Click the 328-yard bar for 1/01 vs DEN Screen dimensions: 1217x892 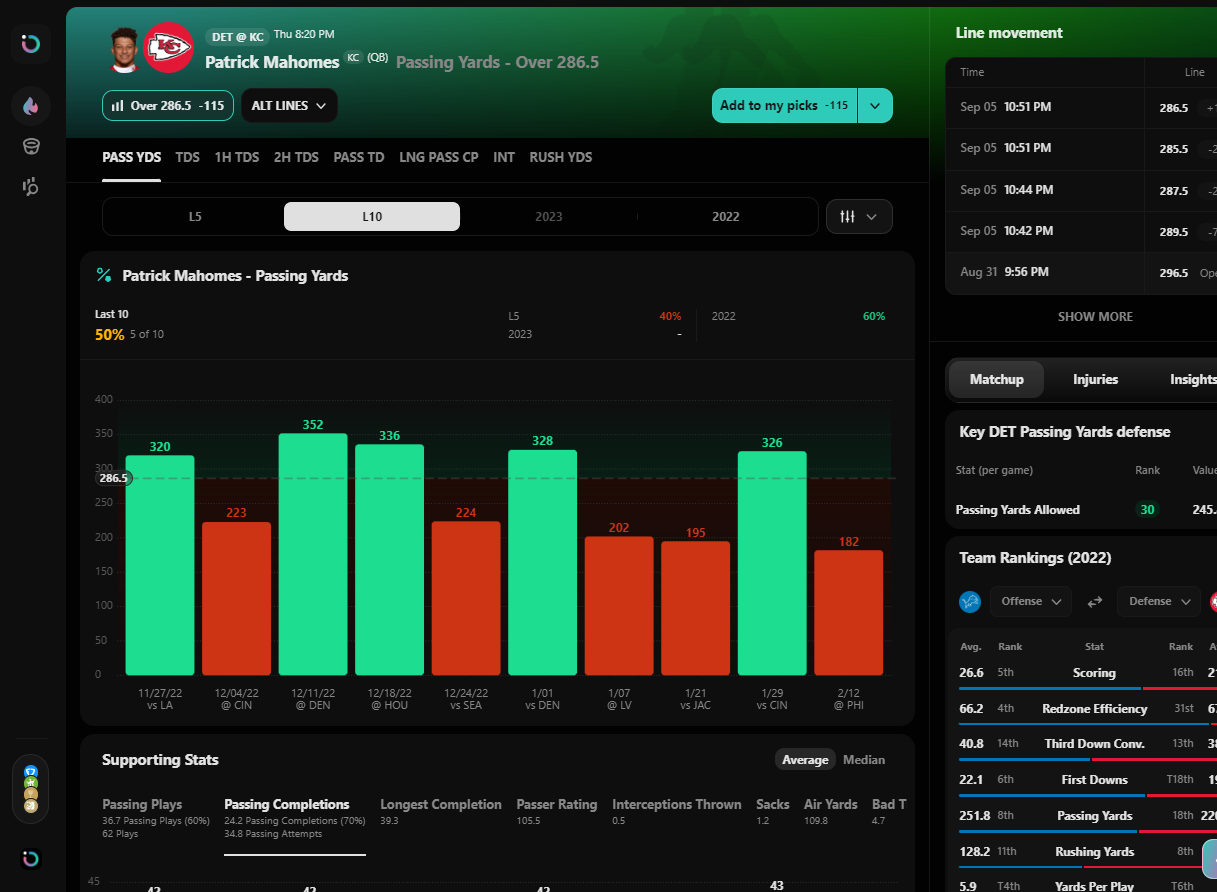pyautogui.click(x=543, y=562)
